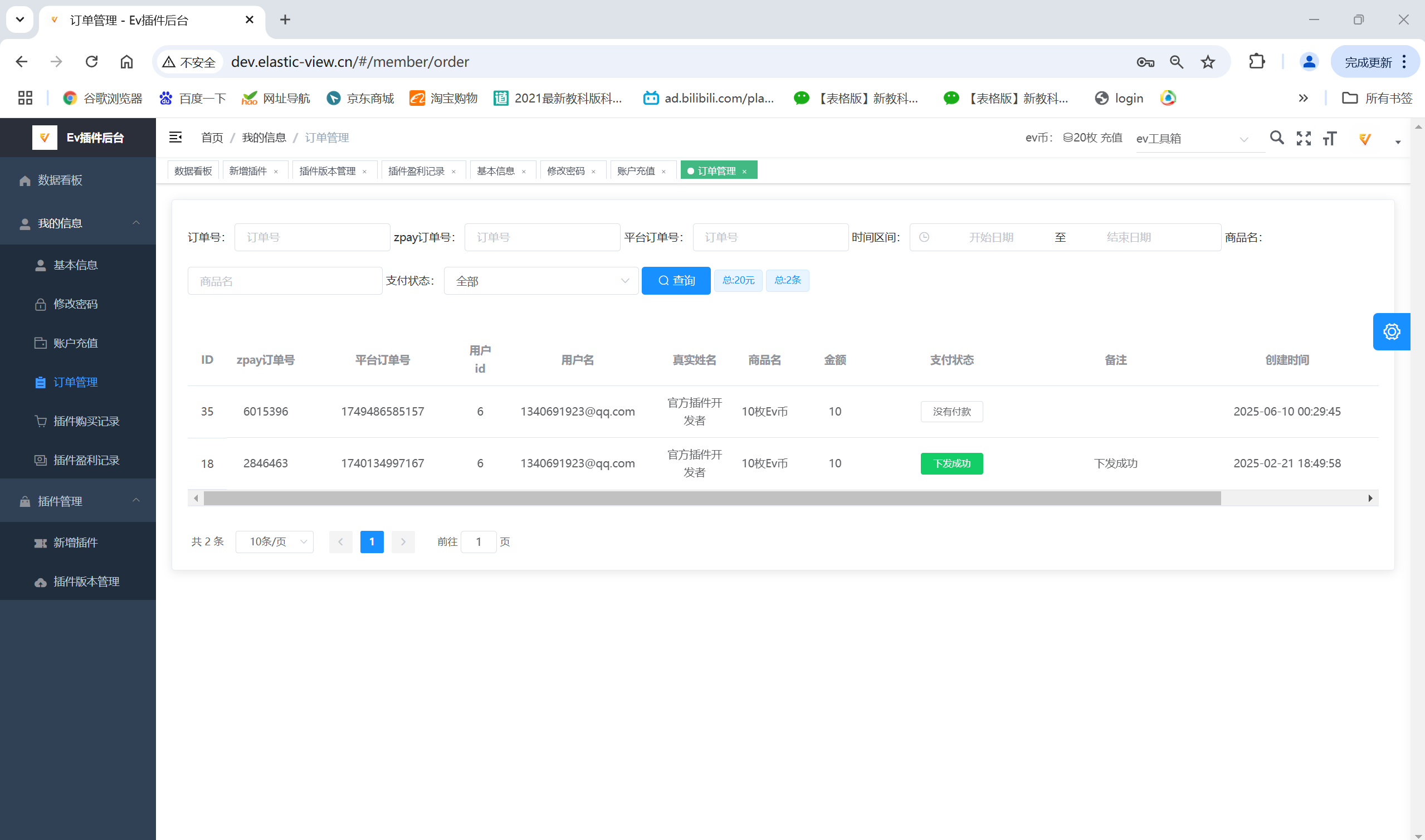Open the 淘宝购物 bookmark
The width and height of the screenshot is (1425, 840).
click(443, 98)
